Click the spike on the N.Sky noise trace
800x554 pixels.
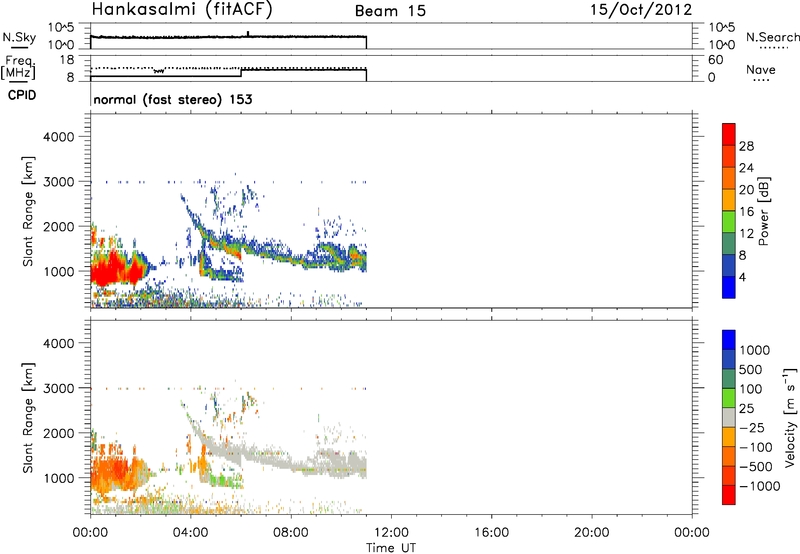[x=248, y=34]
